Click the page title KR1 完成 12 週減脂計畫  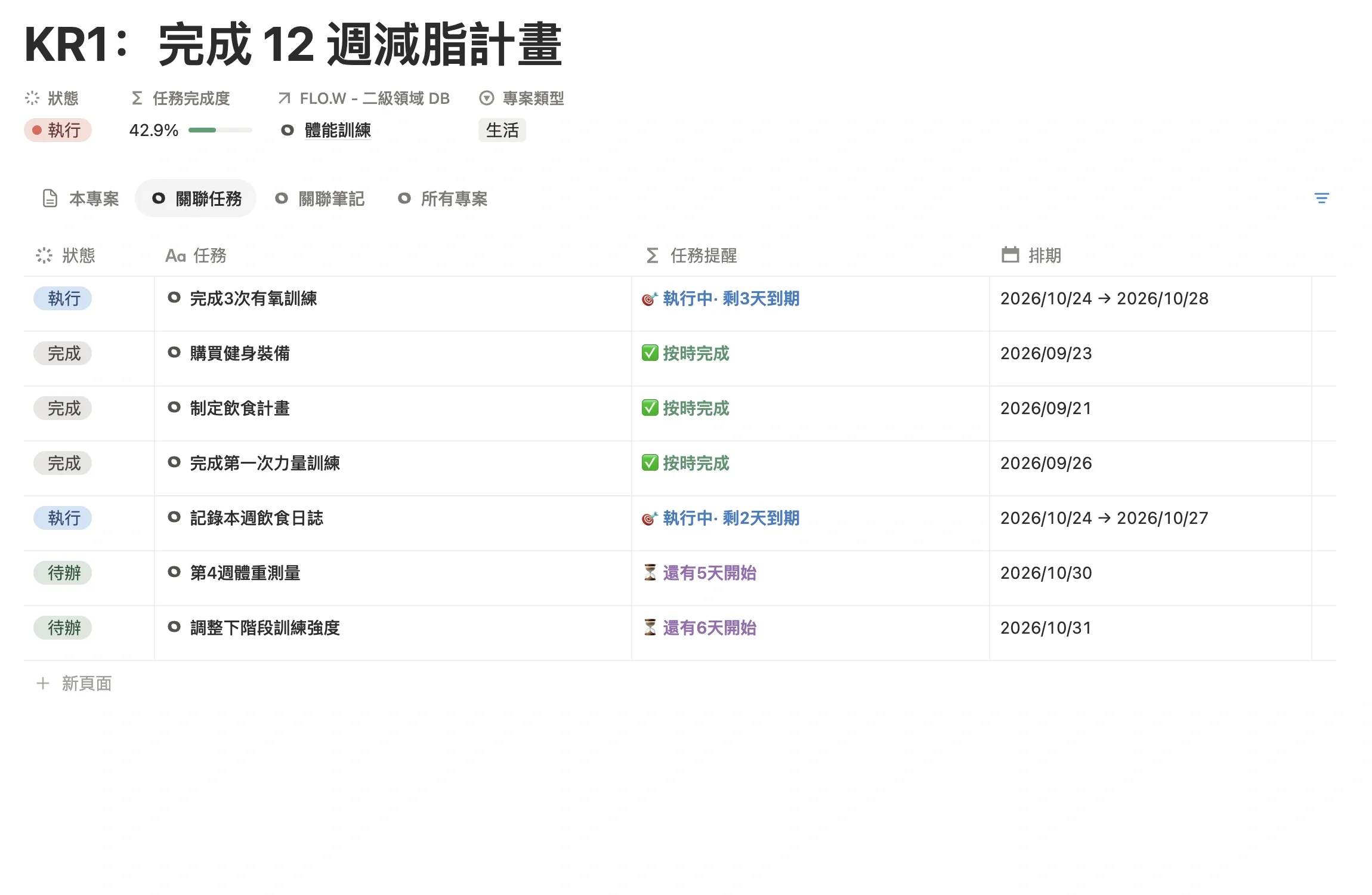(x=293, y=44)
